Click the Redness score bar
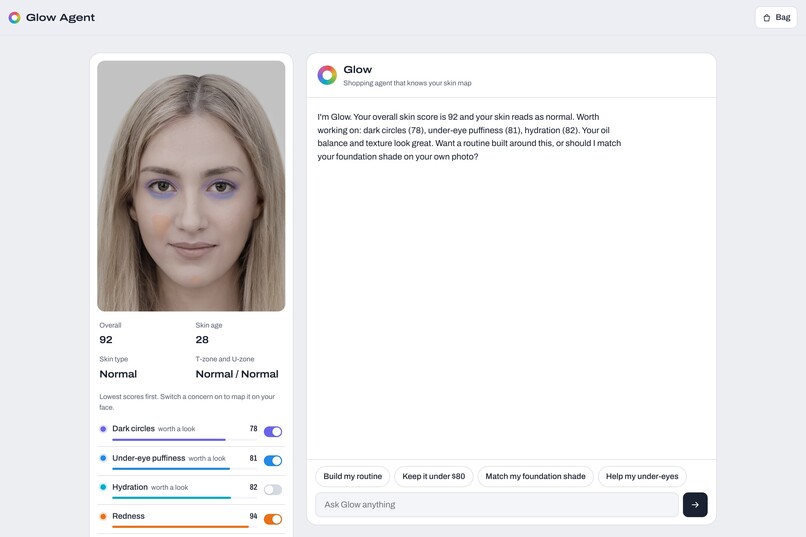Image resolution: width=806 pixels, height=537 pixels. coord(184,527)
